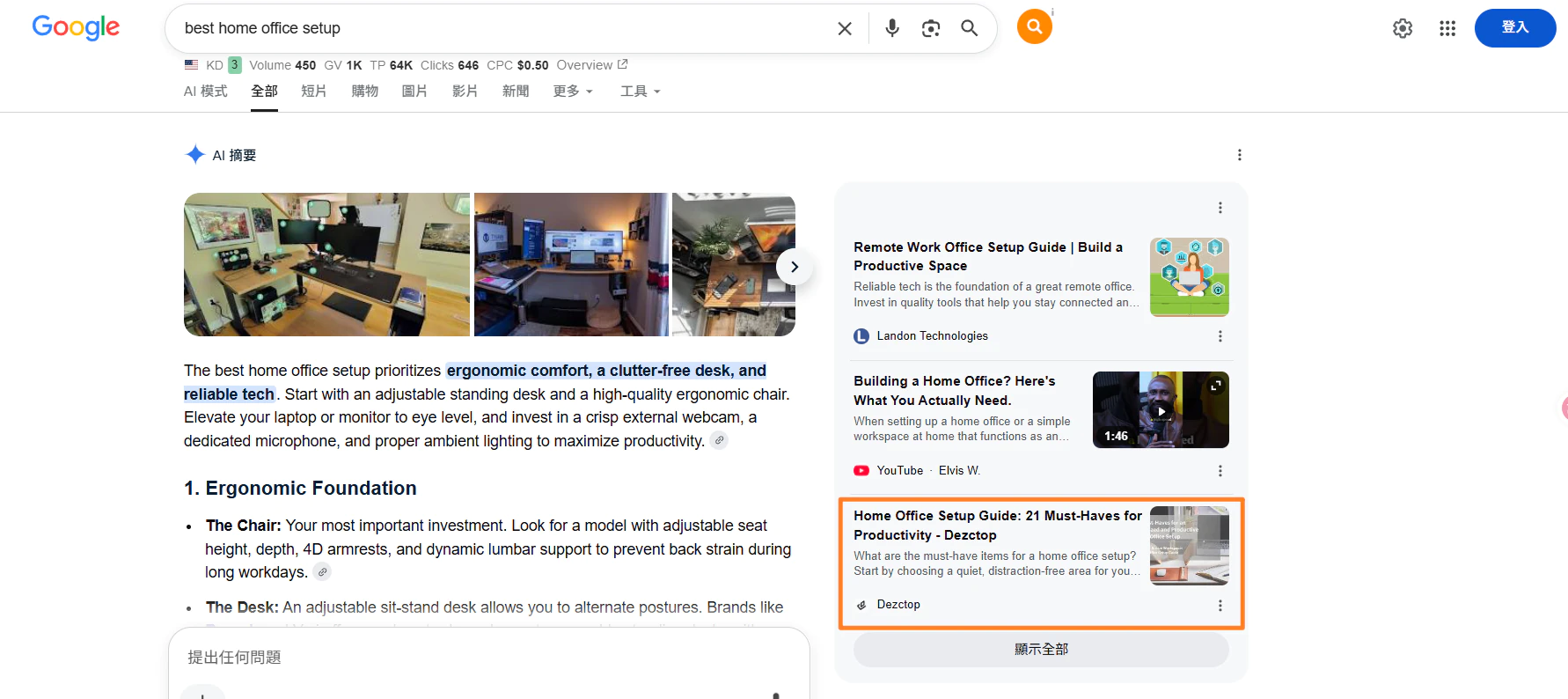Switch to 圖片 images tab

414,92
